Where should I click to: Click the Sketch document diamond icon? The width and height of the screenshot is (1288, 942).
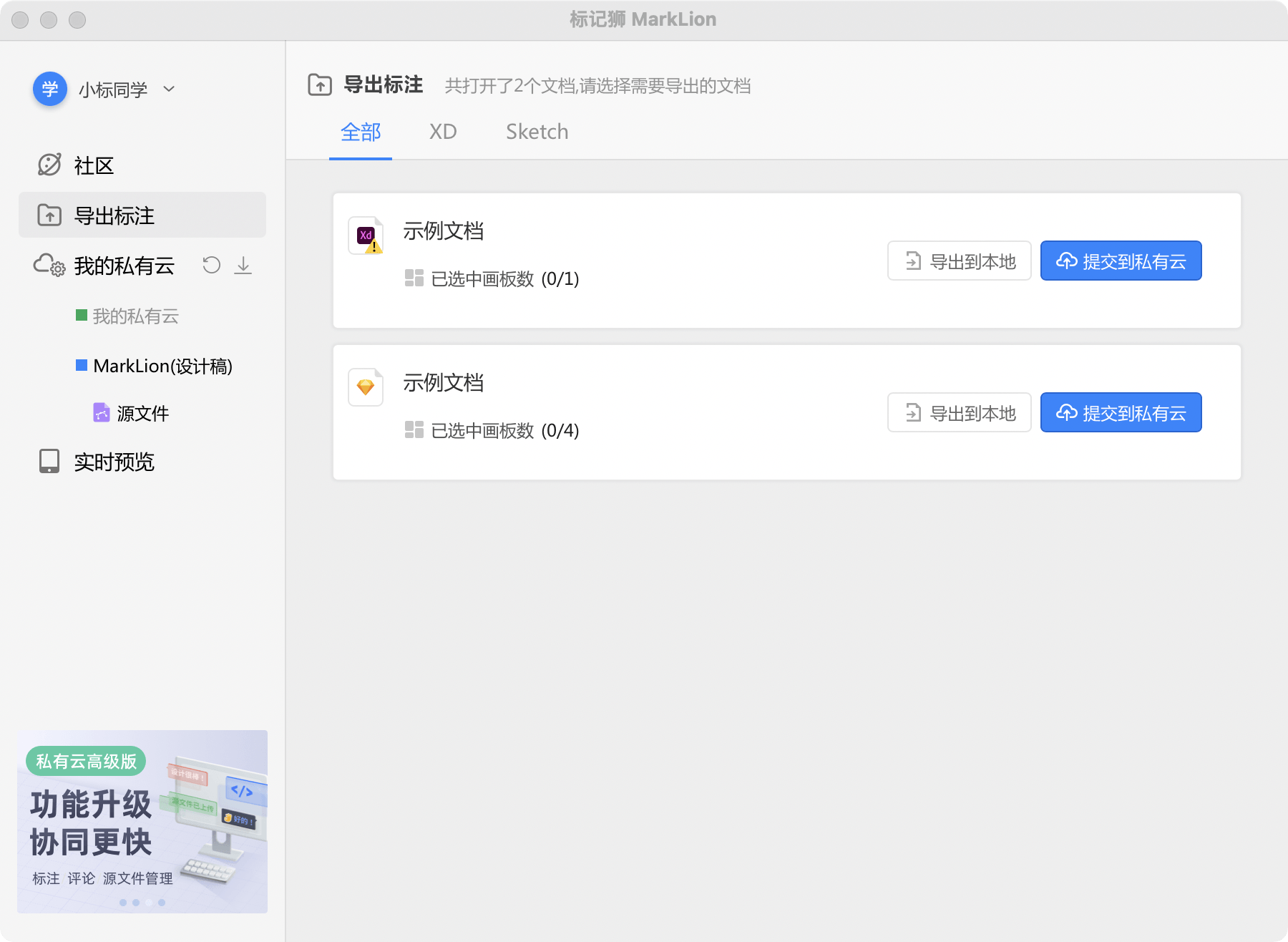pos(365,387)
